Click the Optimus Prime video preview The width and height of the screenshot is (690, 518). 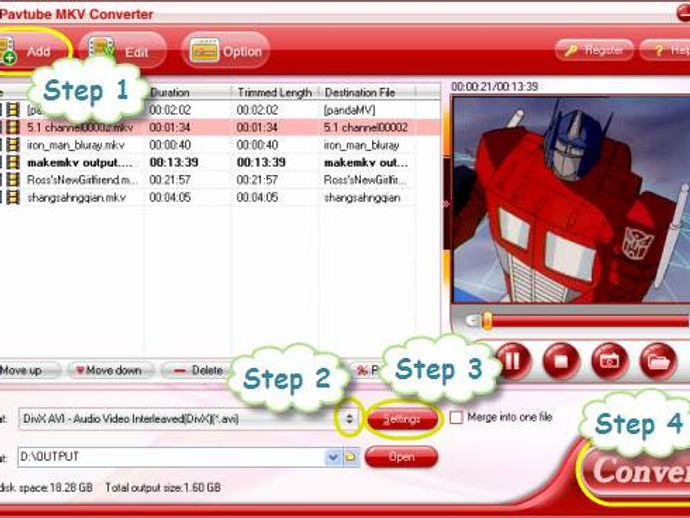tap(571, 200)
